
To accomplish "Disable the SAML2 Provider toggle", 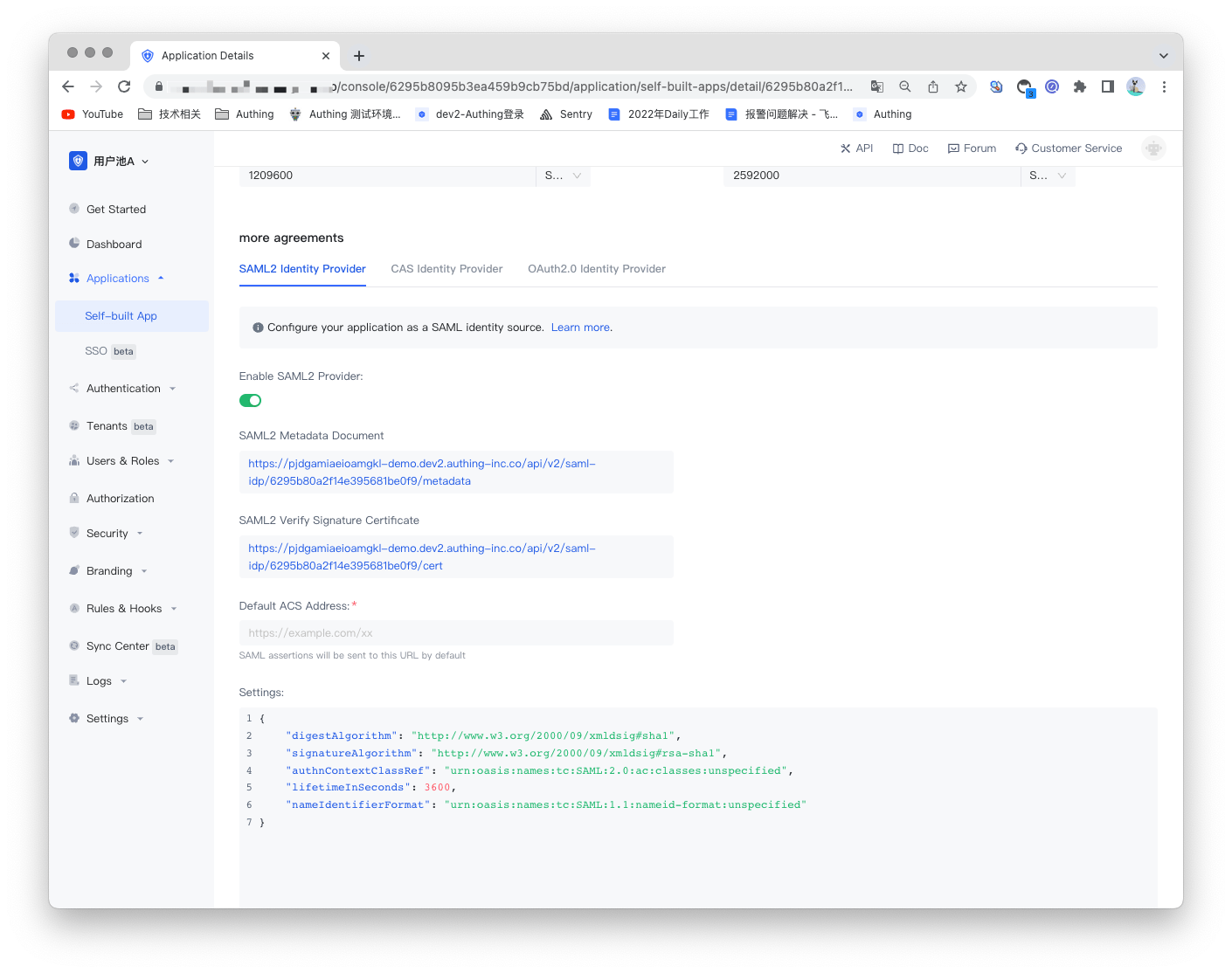I will point(250,400).
